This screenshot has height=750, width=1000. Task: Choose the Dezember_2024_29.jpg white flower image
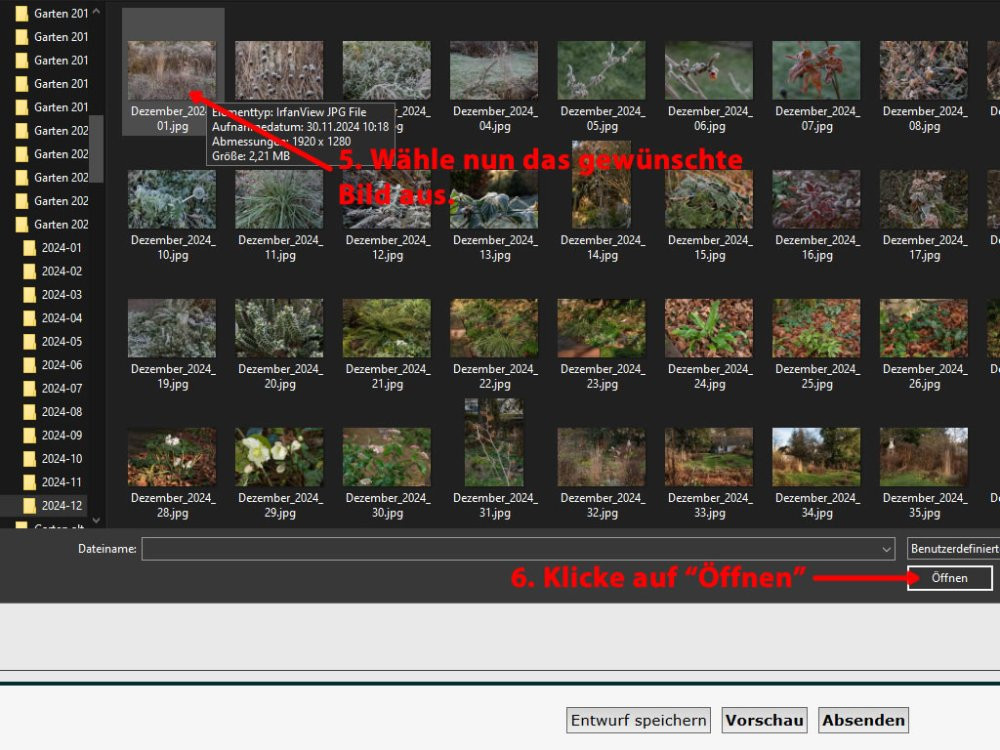[279, 457]
